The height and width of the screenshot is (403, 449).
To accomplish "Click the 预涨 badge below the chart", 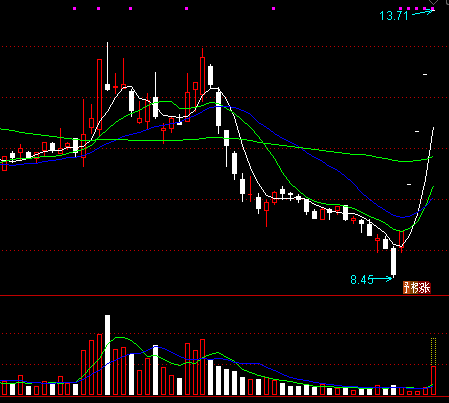I will pyautogui.click(x=417, y=288).
